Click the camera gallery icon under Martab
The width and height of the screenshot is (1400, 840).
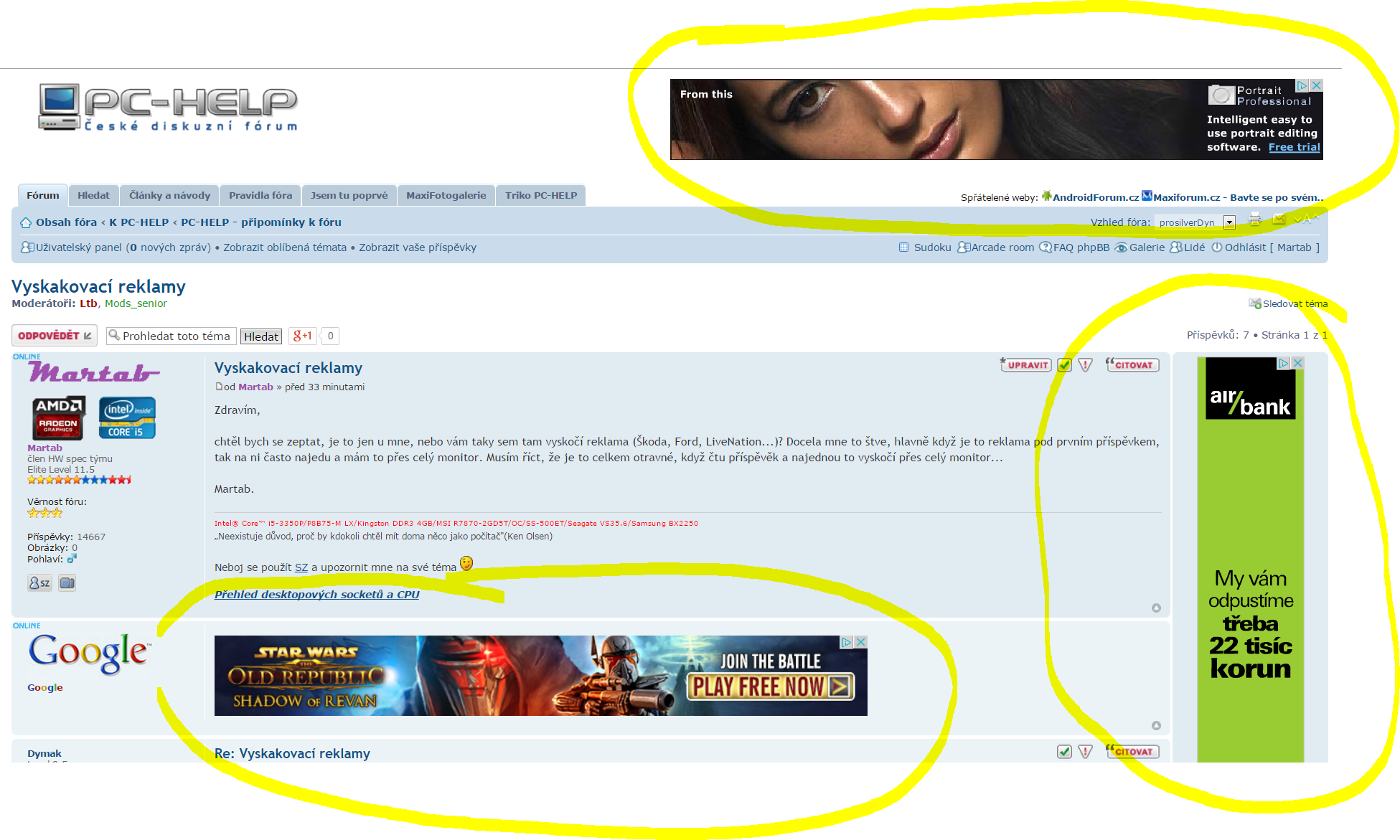(67, 583)
